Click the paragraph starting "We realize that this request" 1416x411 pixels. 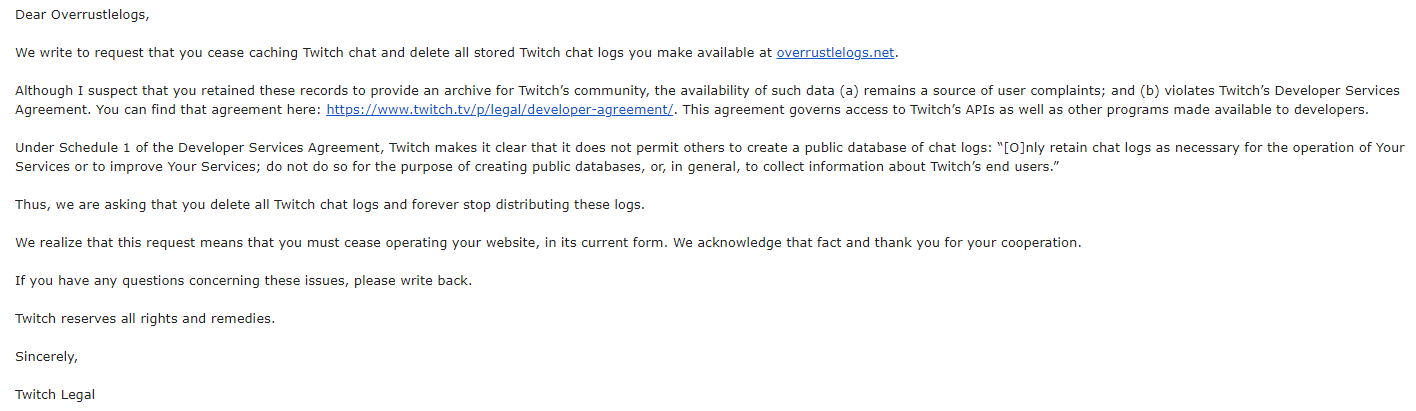click(x=548, y=242)
